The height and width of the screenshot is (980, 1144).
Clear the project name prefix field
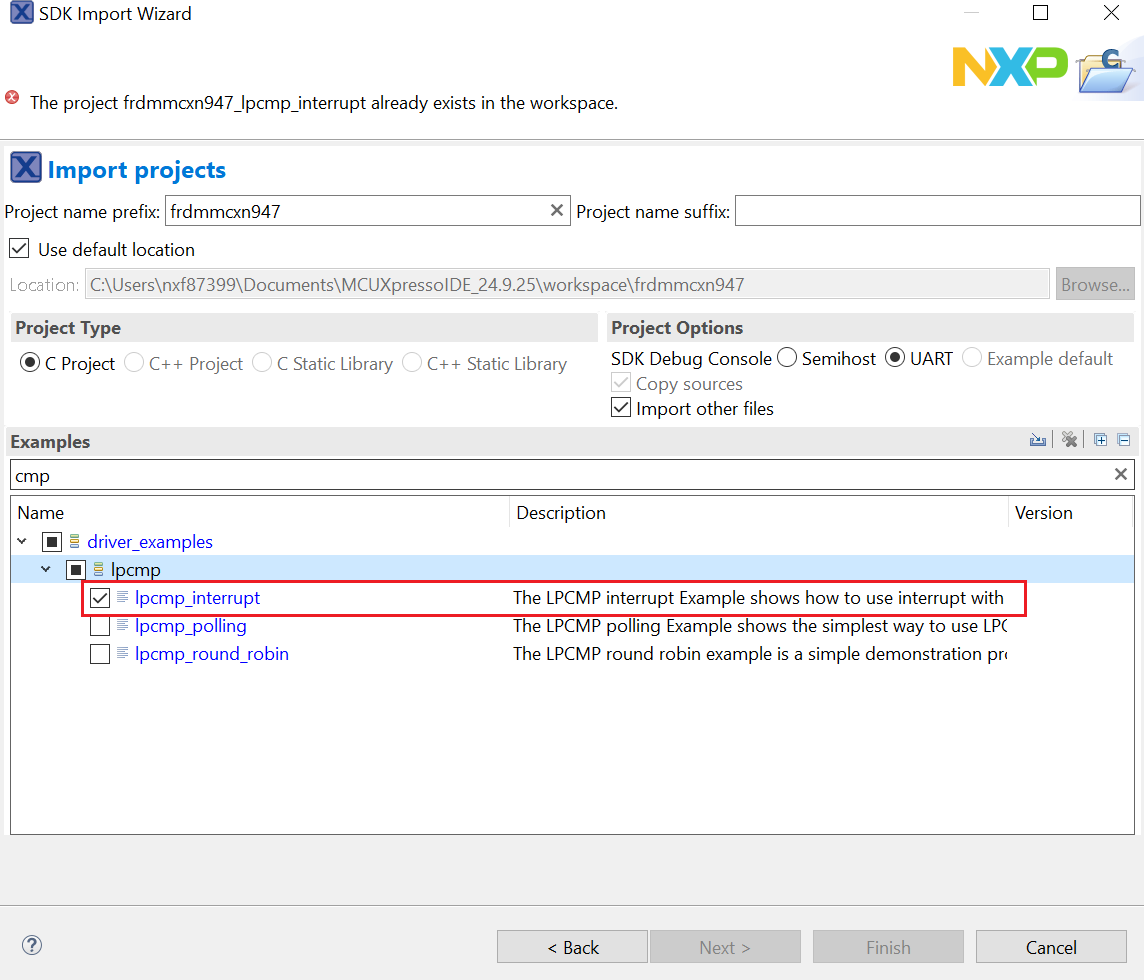point(556,210)
